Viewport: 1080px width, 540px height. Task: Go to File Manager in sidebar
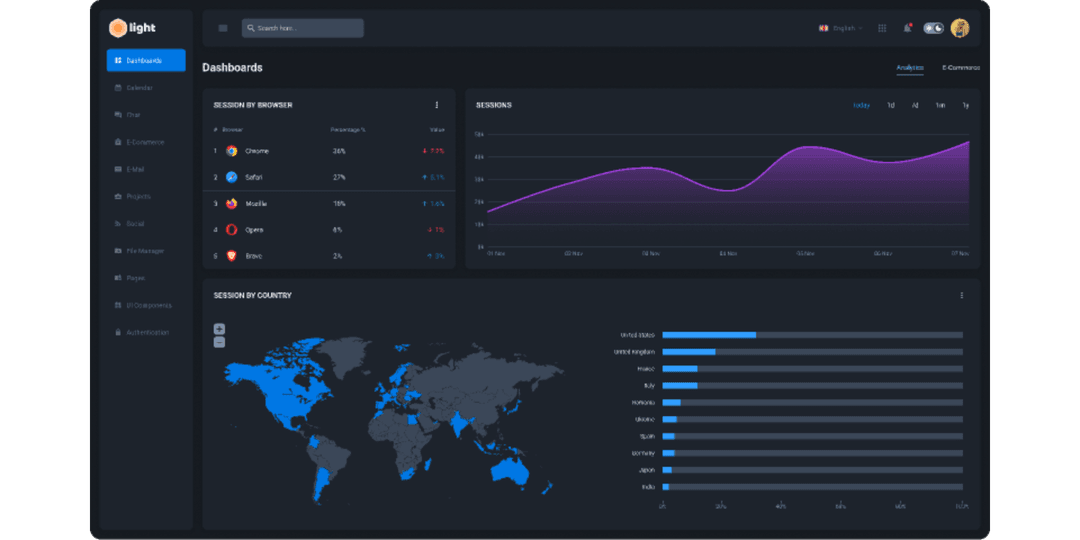(144, 251)
